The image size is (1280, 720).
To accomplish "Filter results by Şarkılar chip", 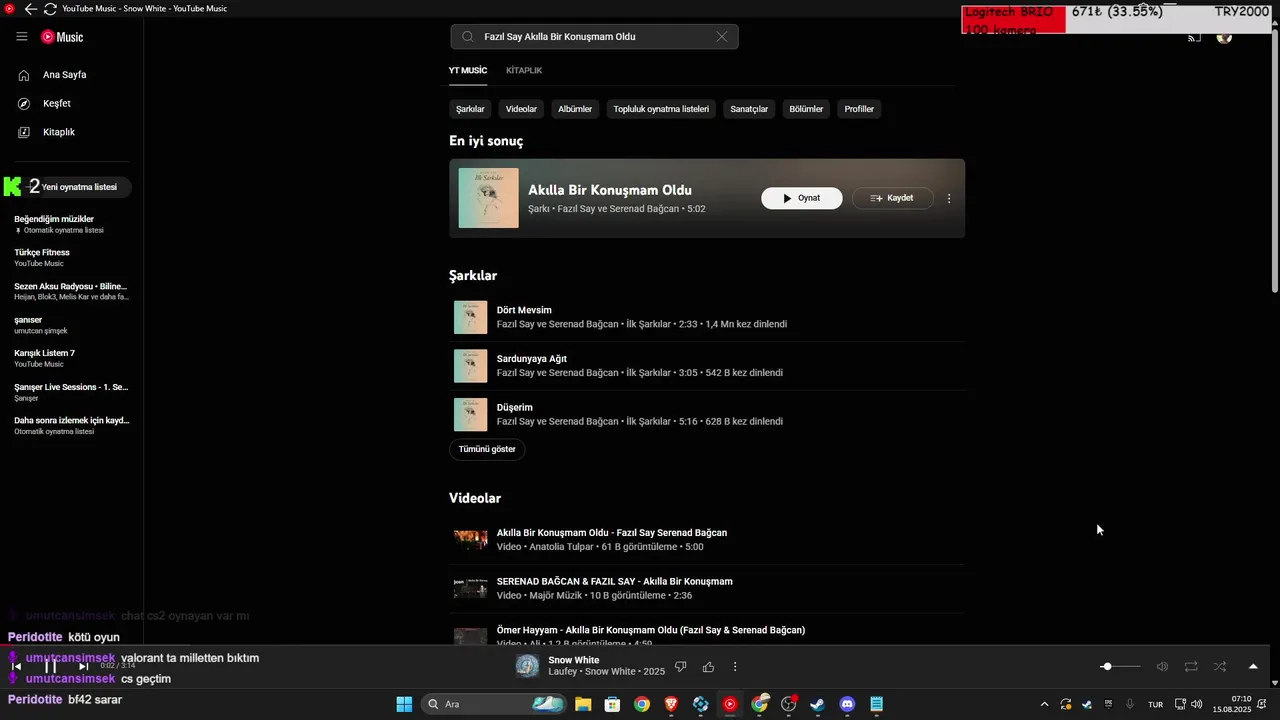I will (470, 109).
